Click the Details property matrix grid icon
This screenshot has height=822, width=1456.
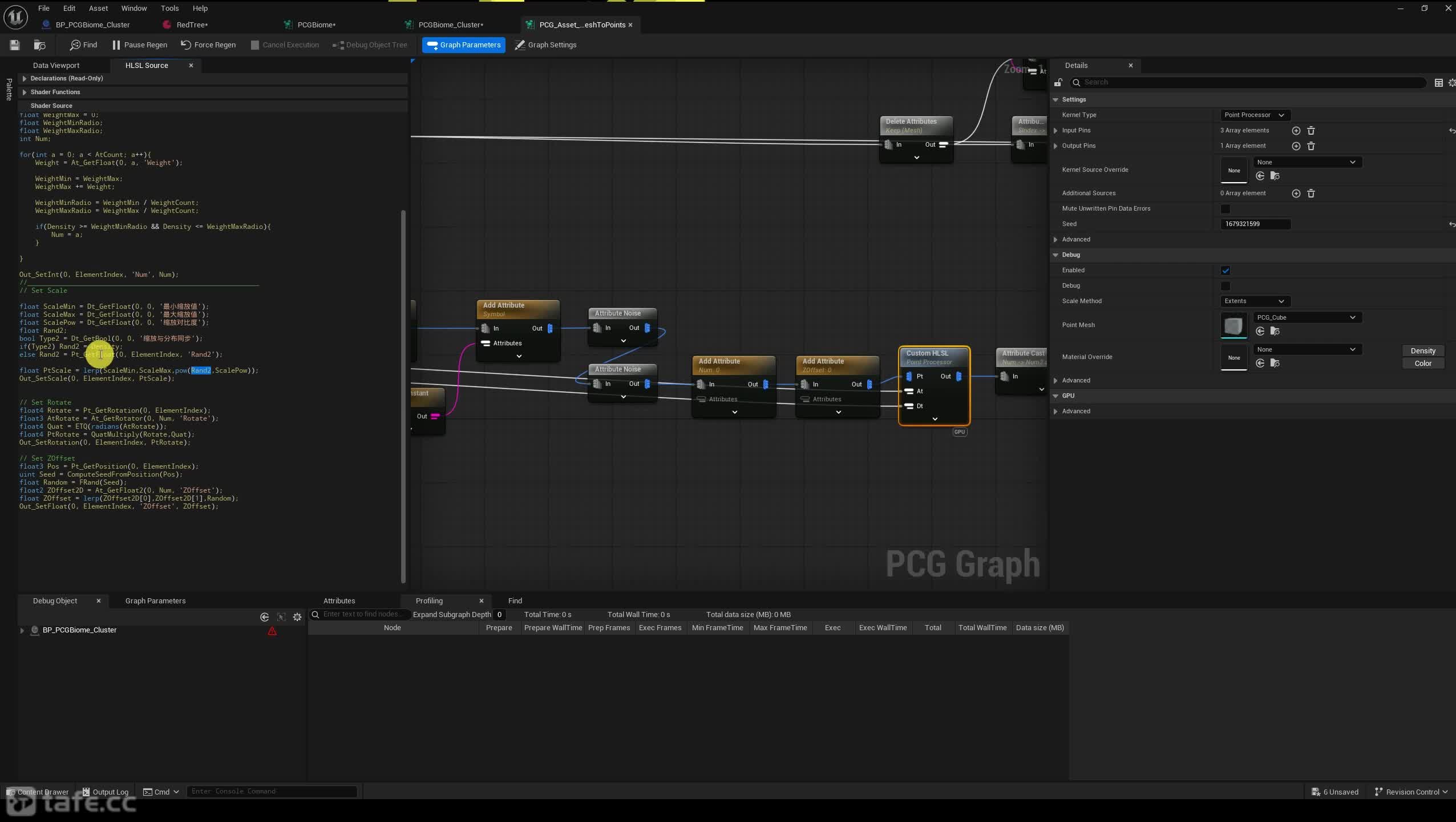pyautogui.click(x=1438, y=83)
